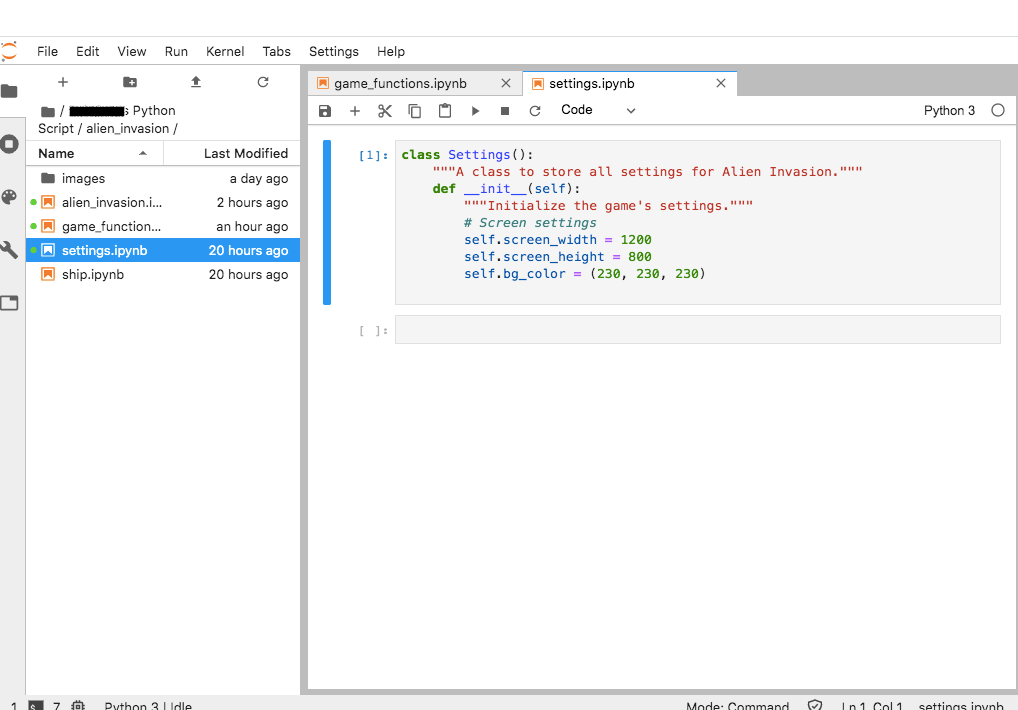Click Ln 1, Col 1 status entry
This screenshot has width=1018, height=710.
point(872,705)
